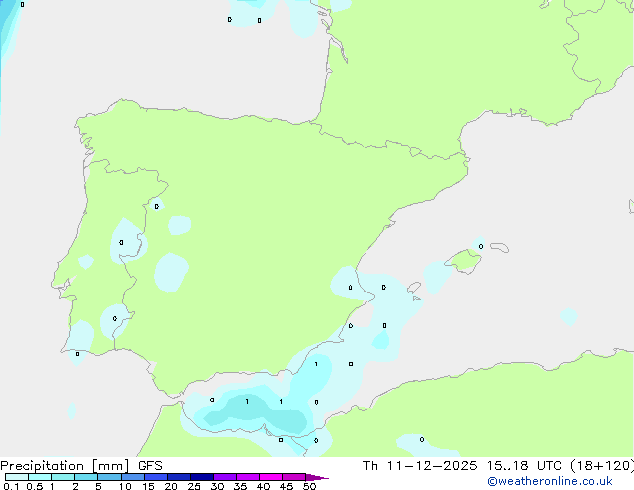Pick the 40–45 mm magenta legend swatch
The width and height of the screenshot is (634, 490).
[x=271, y=477]
